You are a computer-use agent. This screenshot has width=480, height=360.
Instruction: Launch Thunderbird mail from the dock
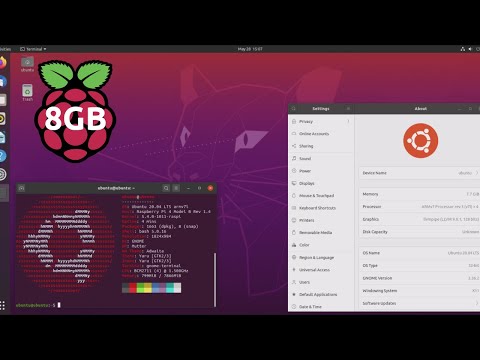[x=3, y=81]
